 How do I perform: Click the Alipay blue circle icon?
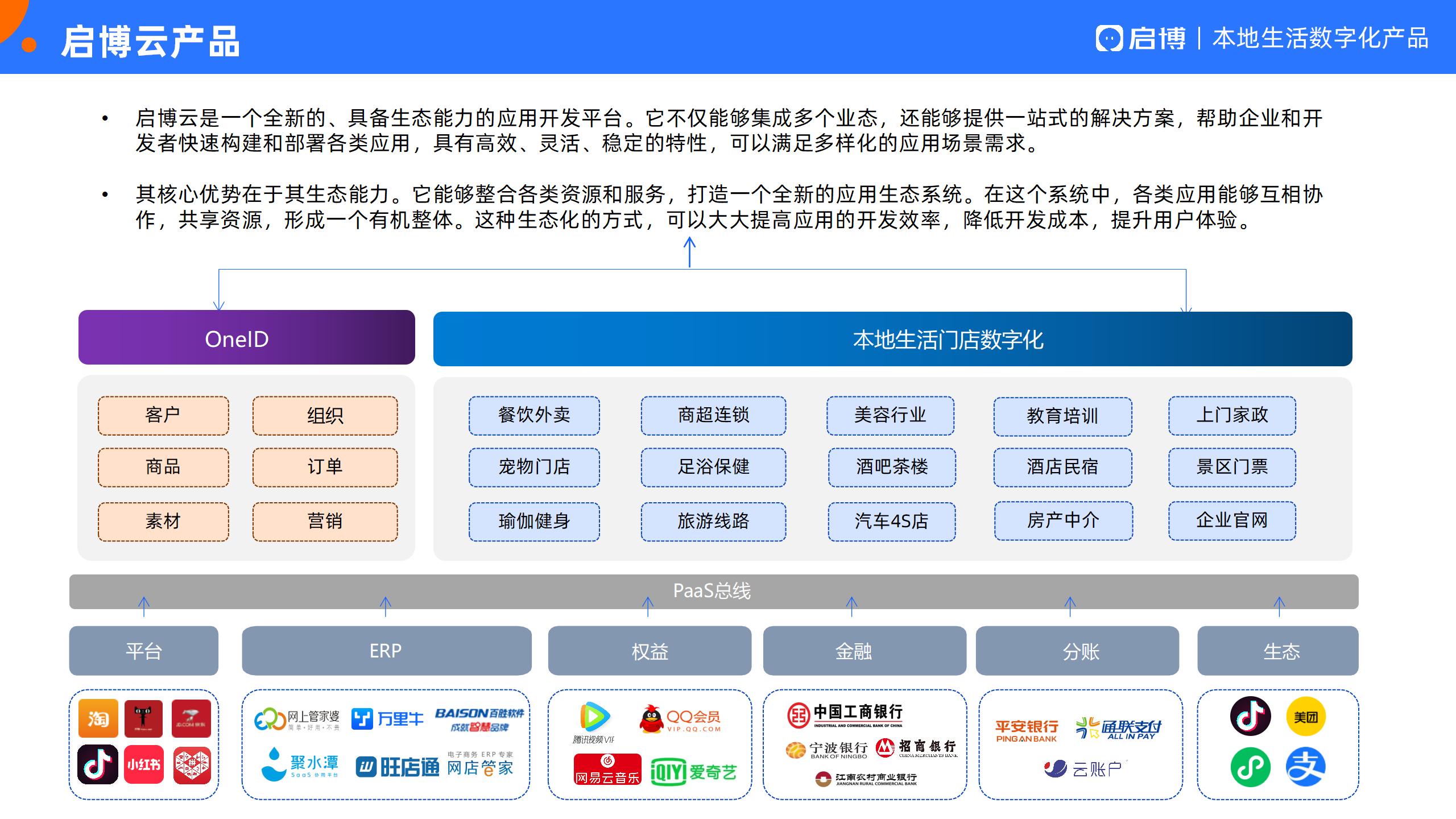(x=1305, y=767)
